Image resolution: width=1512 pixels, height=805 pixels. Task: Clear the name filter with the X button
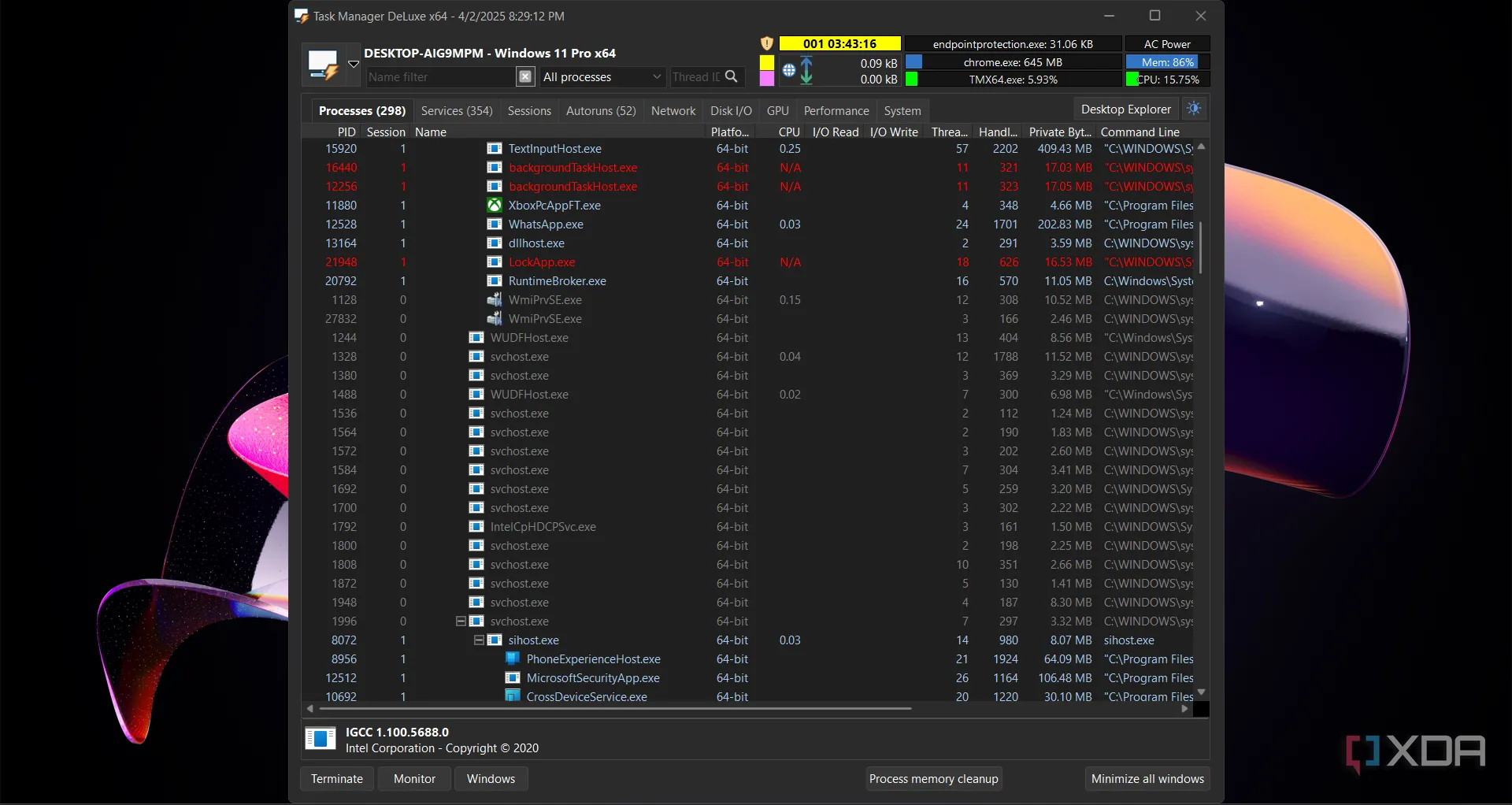click(x=525, y=76)
